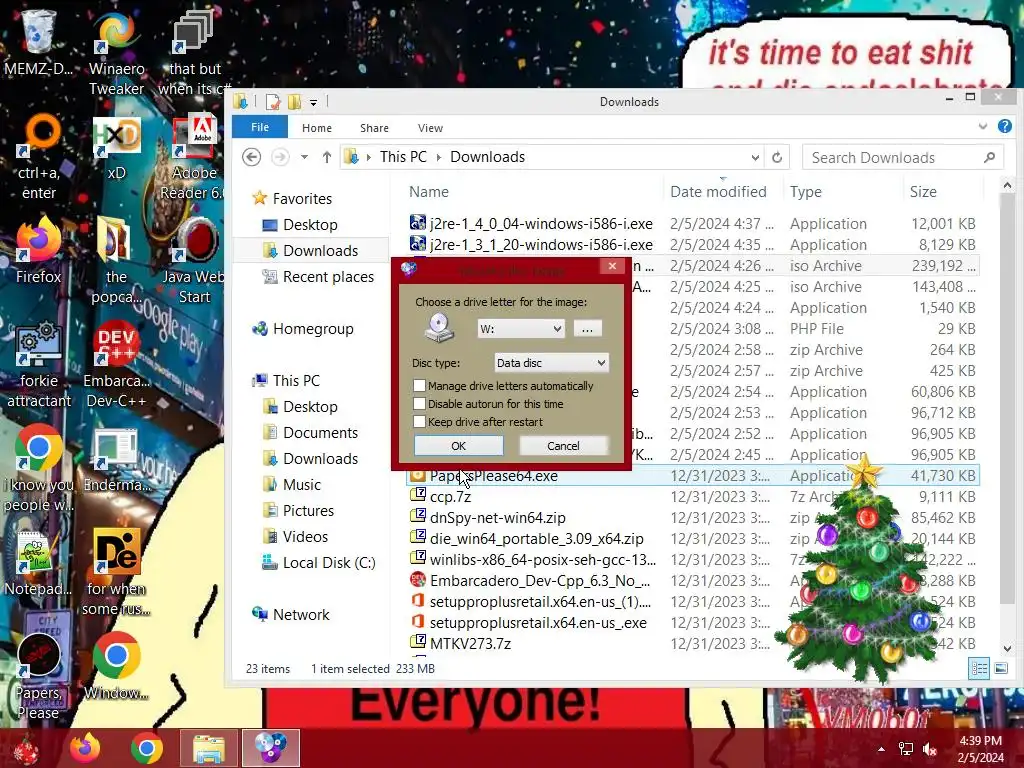Screen dimensions: 1024x768
Task: Open the 'that but when its c#' shortcut
Action: pos(194,54)
